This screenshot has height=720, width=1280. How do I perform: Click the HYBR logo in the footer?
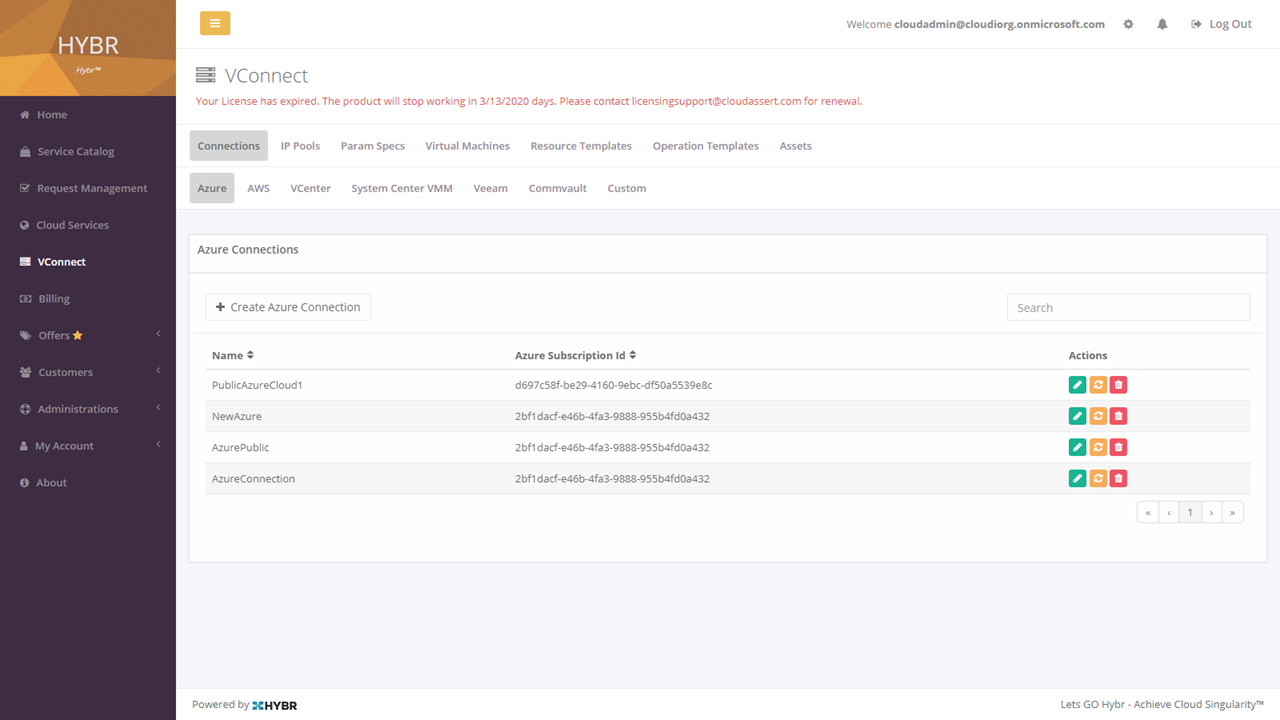tap(275, 705)
